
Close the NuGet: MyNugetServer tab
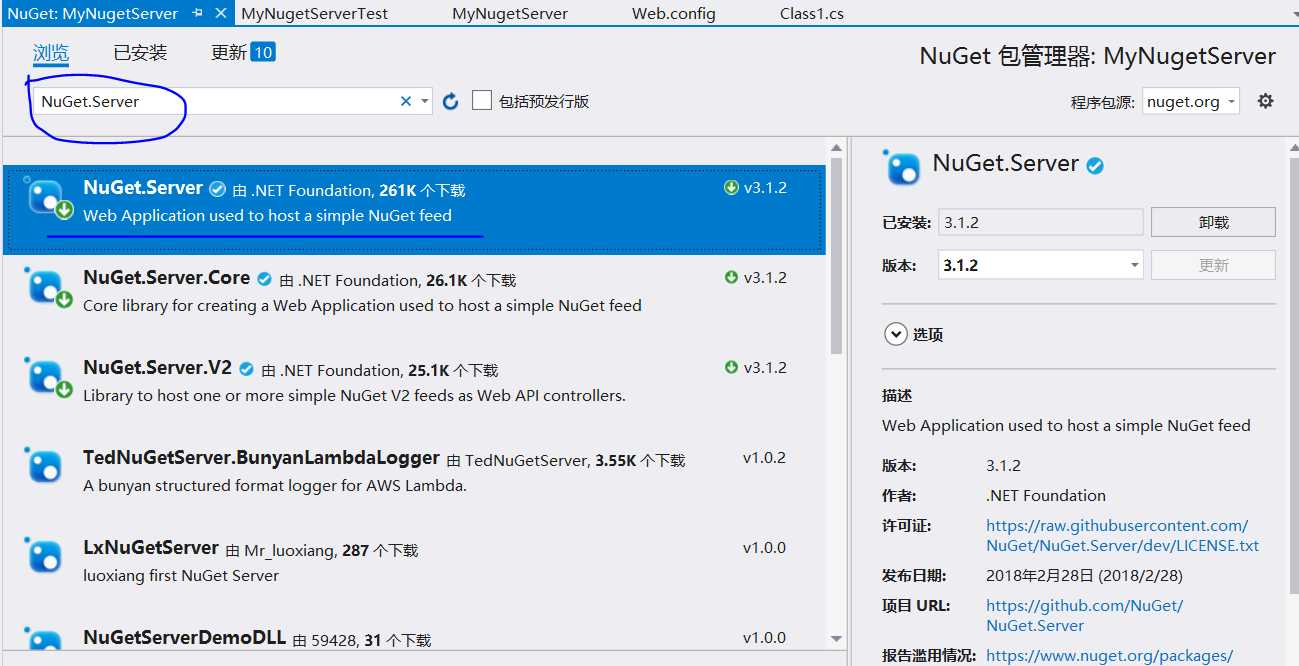click(x=223, y=14)
